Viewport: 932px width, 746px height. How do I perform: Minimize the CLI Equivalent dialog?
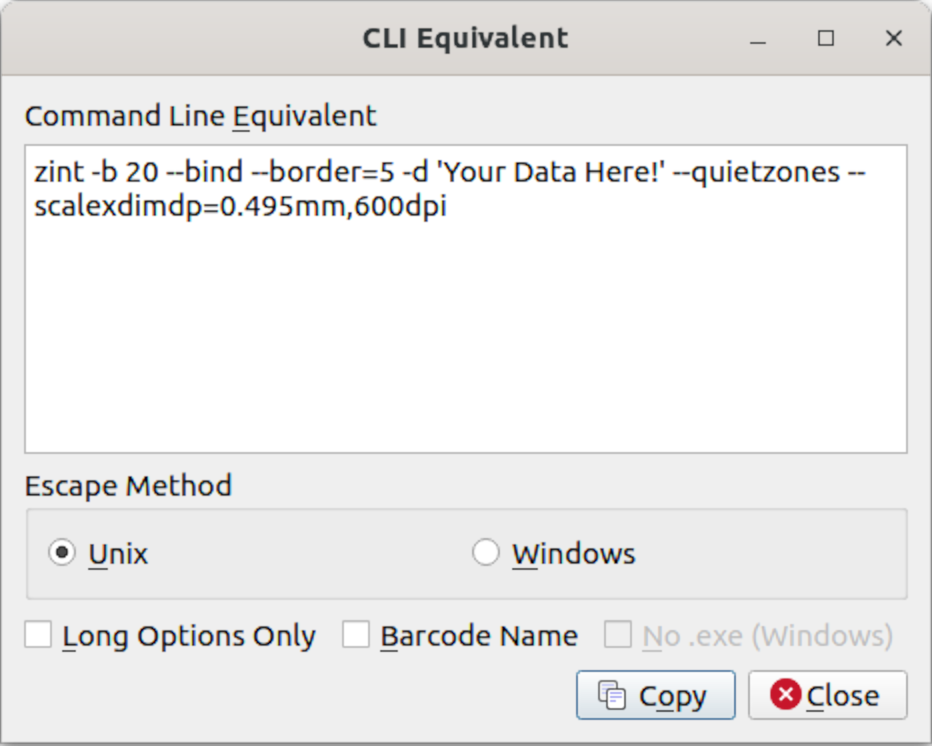point(757,38)
